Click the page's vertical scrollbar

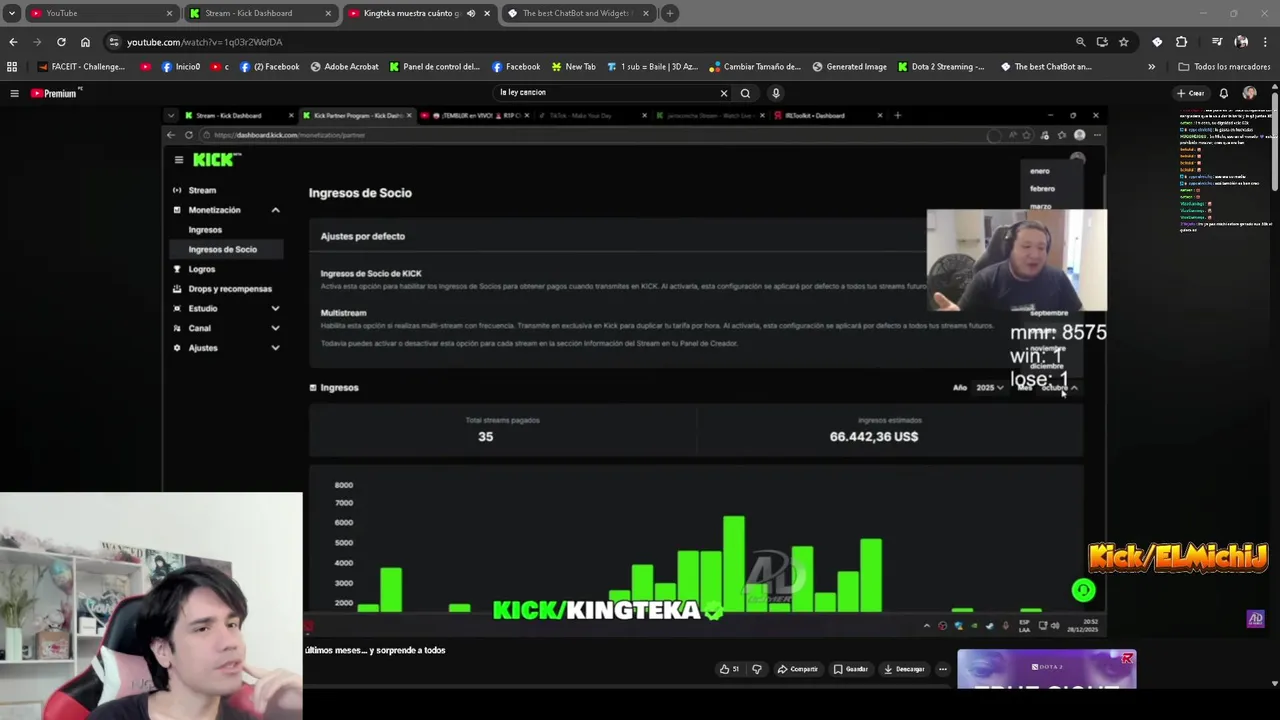click(x=1275, y=140)
